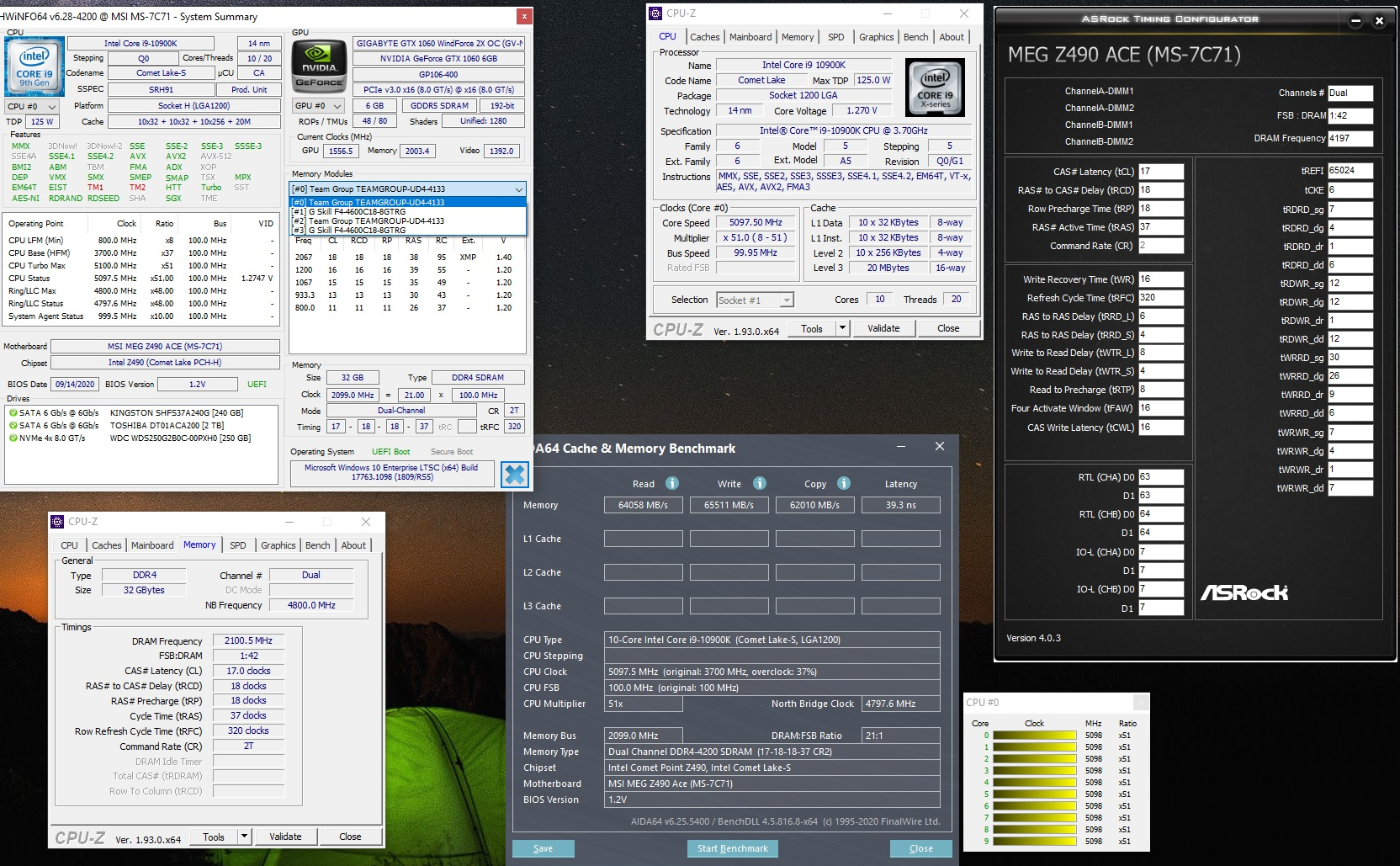Open the SPD tab in the CPU-Z processor window

(836, 37)
